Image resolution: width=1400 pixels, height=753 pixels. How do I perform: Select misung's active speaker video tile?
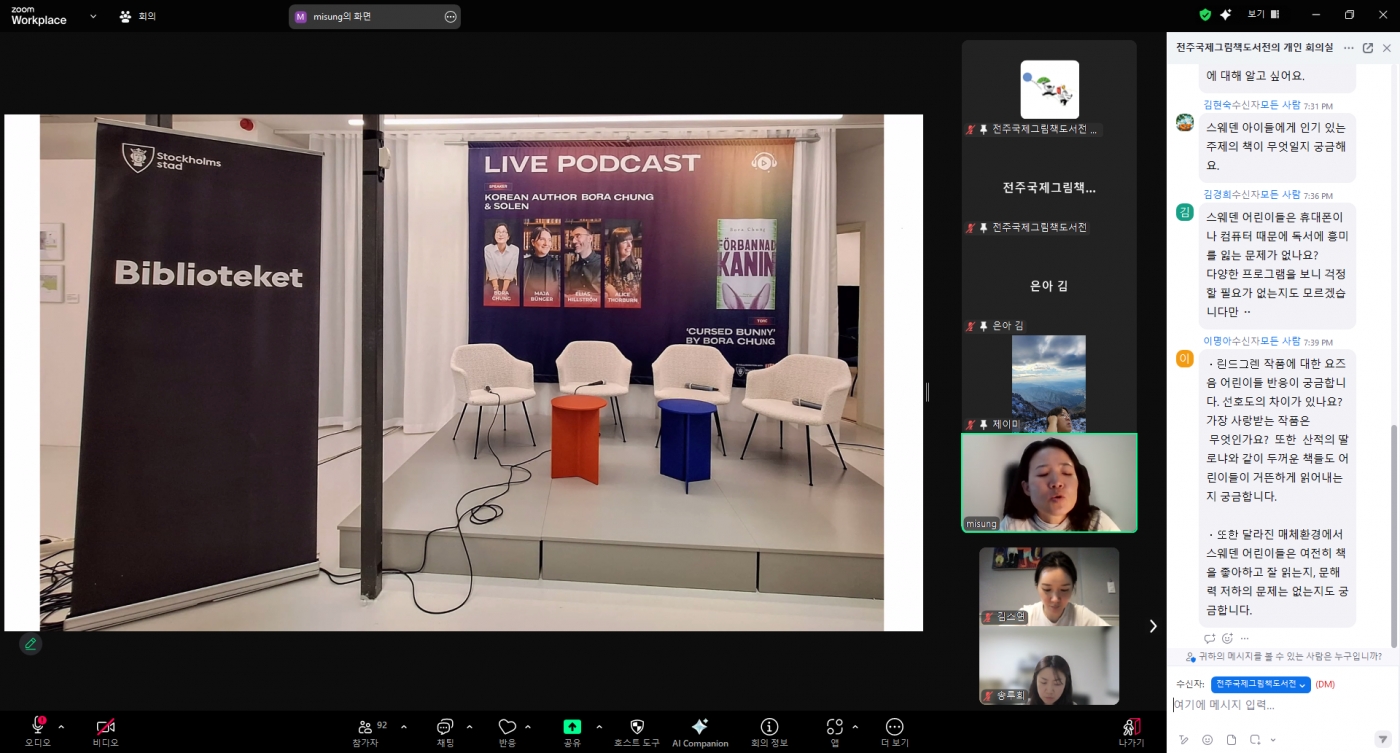click(x=1049, y=482)
